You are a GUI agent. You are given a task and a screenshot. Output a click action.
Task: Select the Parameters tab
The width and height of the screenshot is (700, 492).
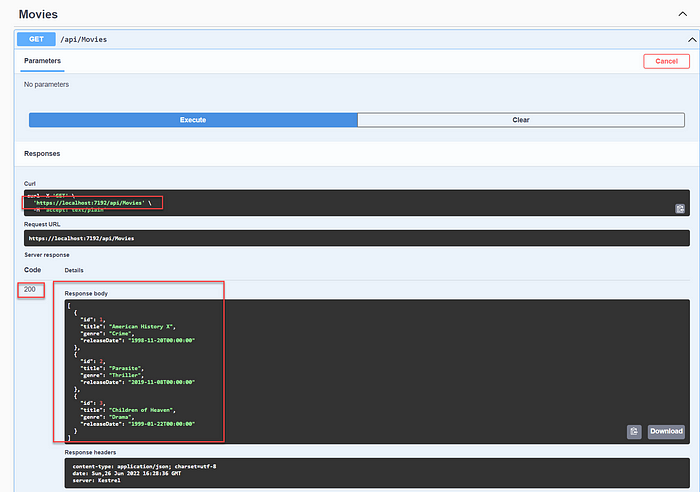point(42,61)
